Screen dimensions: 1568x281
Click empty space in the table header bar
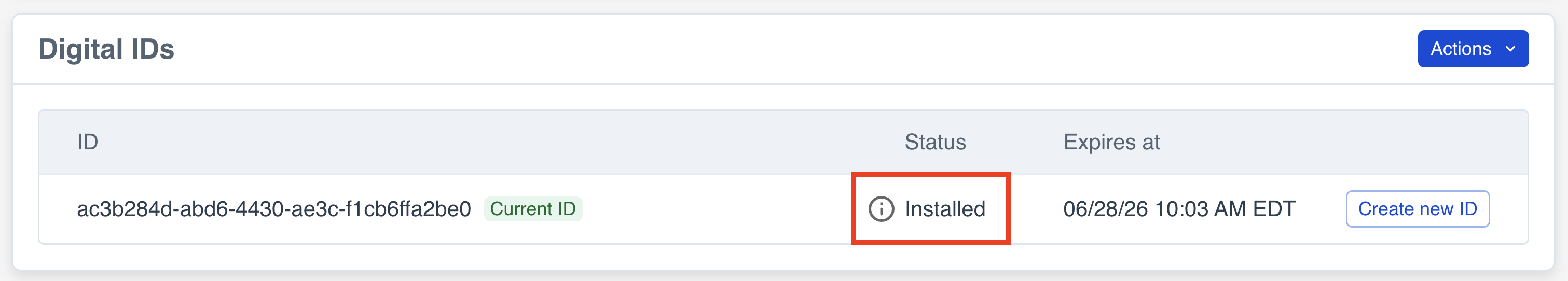pyautogui.click(x=487, y=142)
